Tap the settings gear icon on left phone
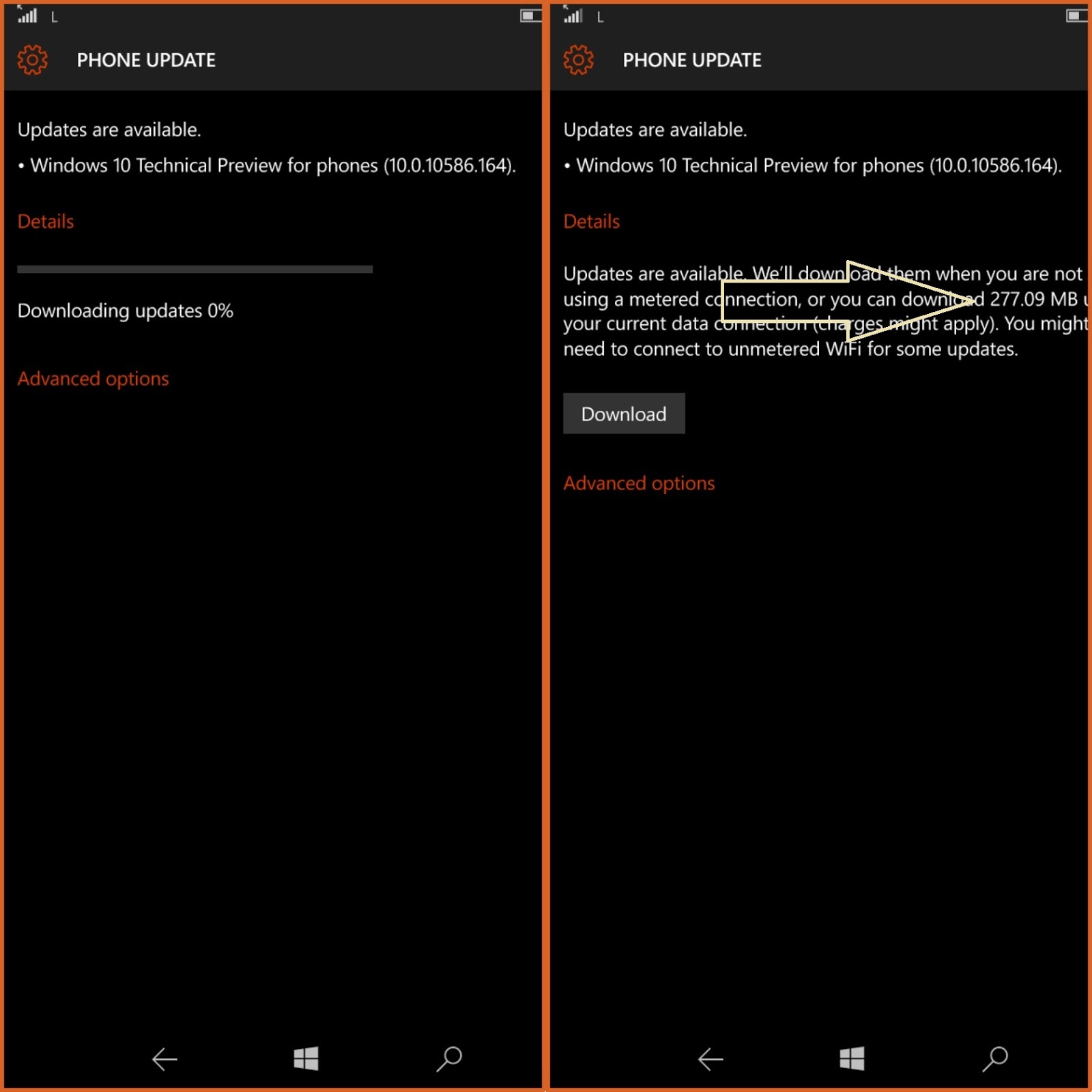Screen dimensions: 1092x1092 pyautogui.click(x=32, y=60)
